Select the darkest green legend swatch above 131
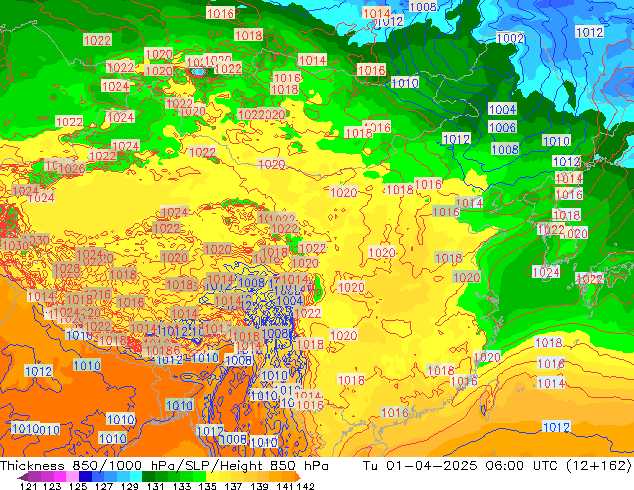634x490 pixels. [148, 477]
